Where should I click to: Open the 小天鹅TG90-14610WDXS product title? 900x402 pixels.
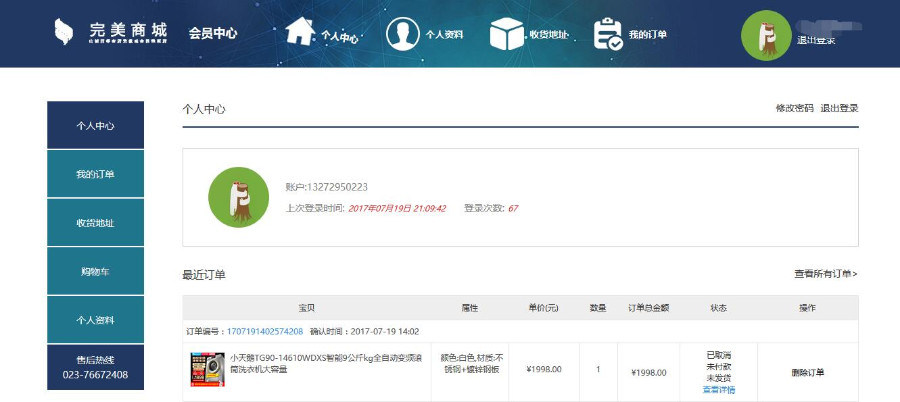click(x=326, y=364)
